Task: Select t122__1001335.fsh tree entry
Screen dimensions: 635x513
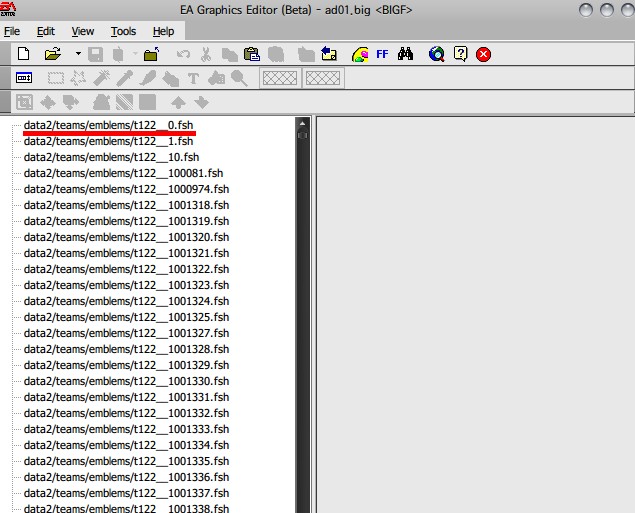Action: click(126, 461)
